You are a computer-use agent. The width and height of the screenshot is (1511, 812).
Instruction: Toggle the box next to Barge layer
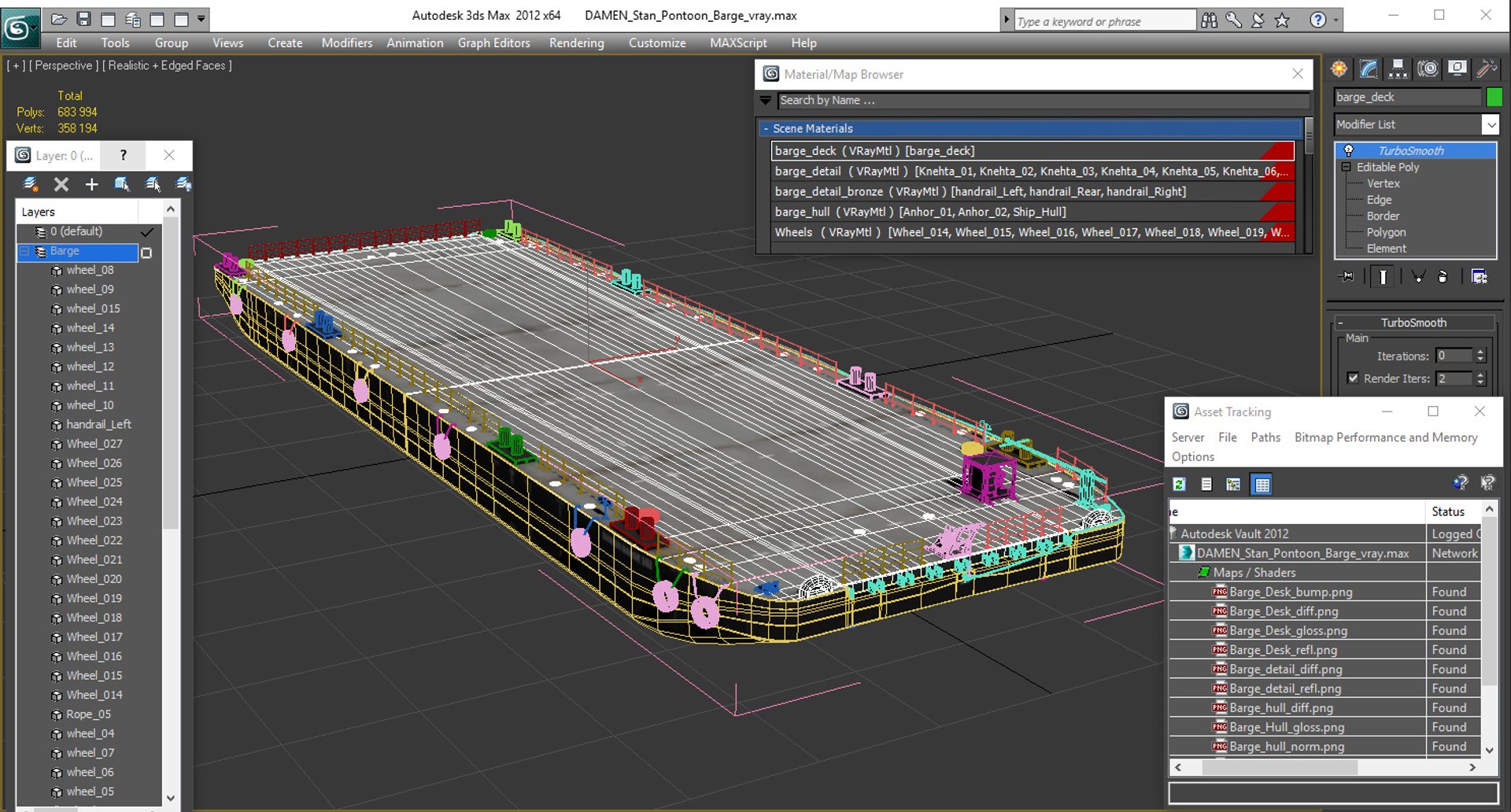(x=146, y=253)
